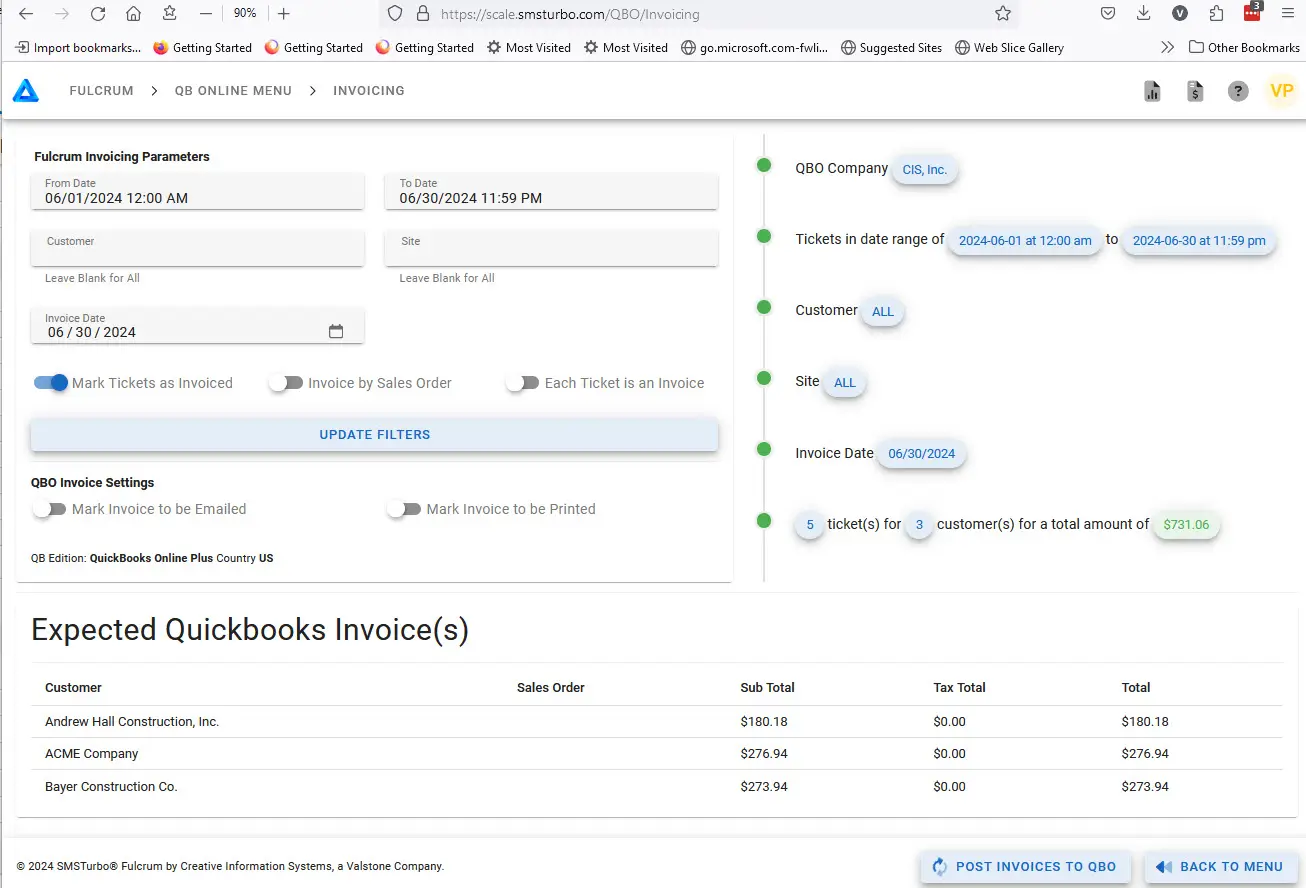Click the browser back arrow
Viewport: 1306px width, 888px height.
(26, 14)
